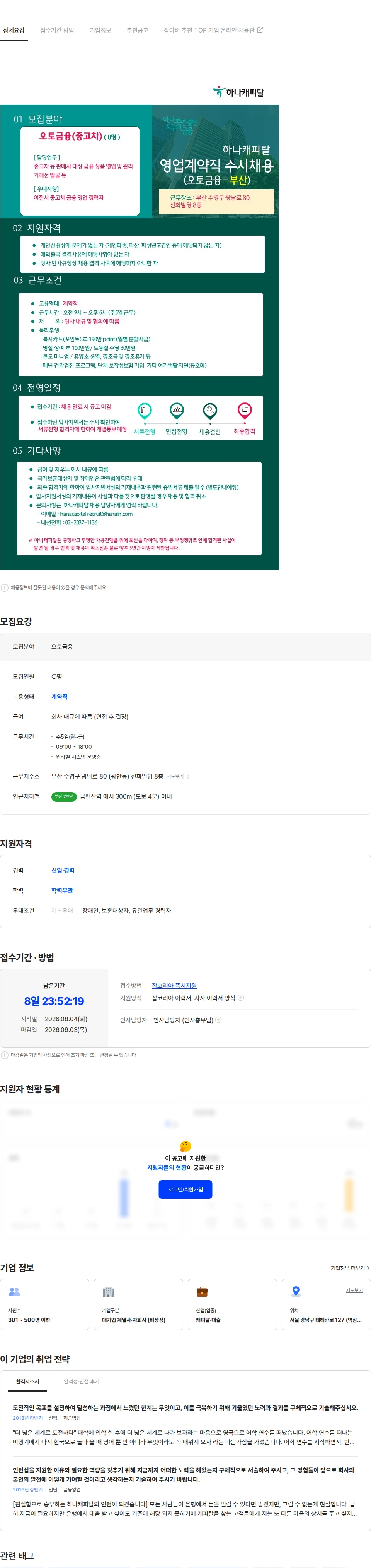Click the 사원수 people icon
Screen dimensions: 371x1568
coord(15,1292)
